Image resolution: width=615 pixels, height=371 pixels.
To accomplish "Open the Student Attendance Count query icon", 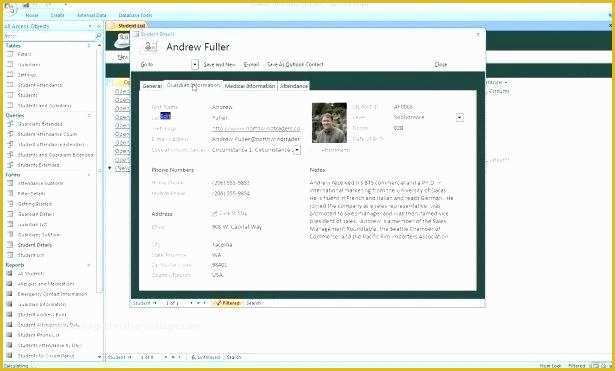I will coord(11,134).
